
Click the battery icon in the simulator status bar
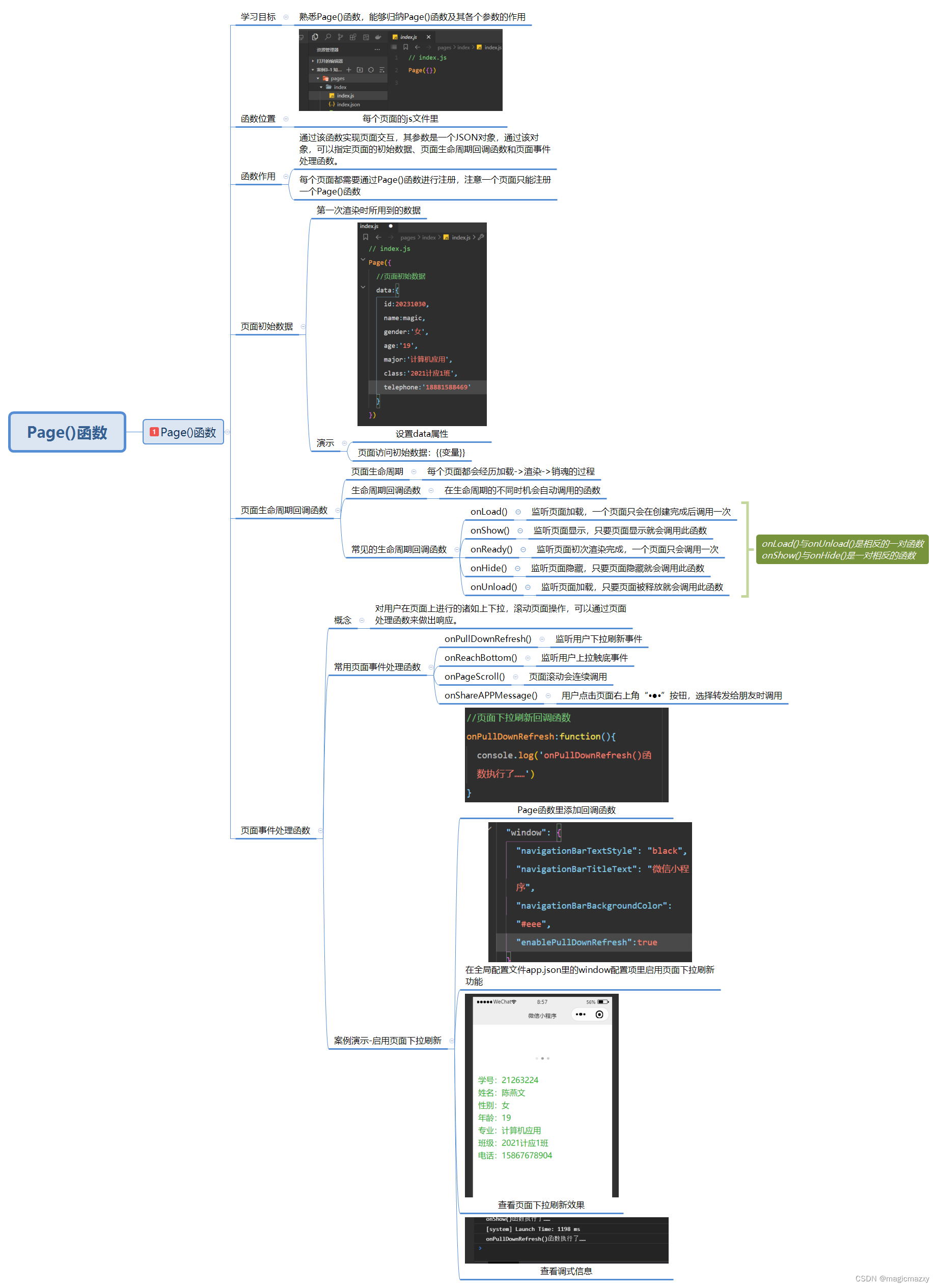[603, 1002]
